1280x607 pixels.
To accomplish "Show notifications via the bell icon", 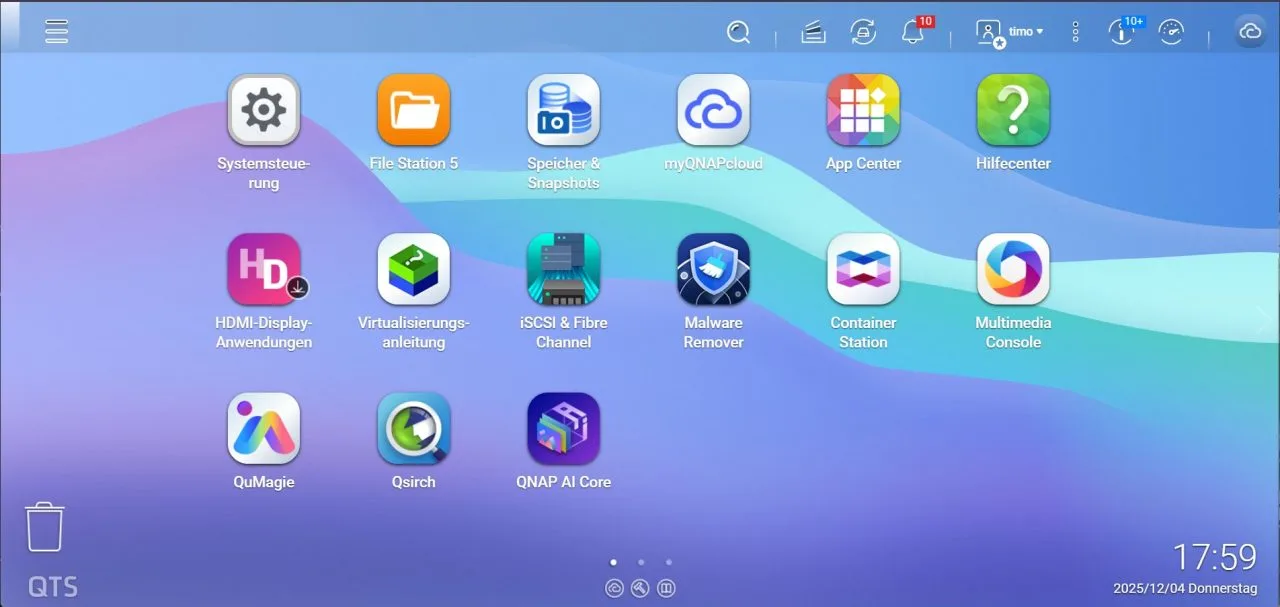I will (x=912, y=32).
